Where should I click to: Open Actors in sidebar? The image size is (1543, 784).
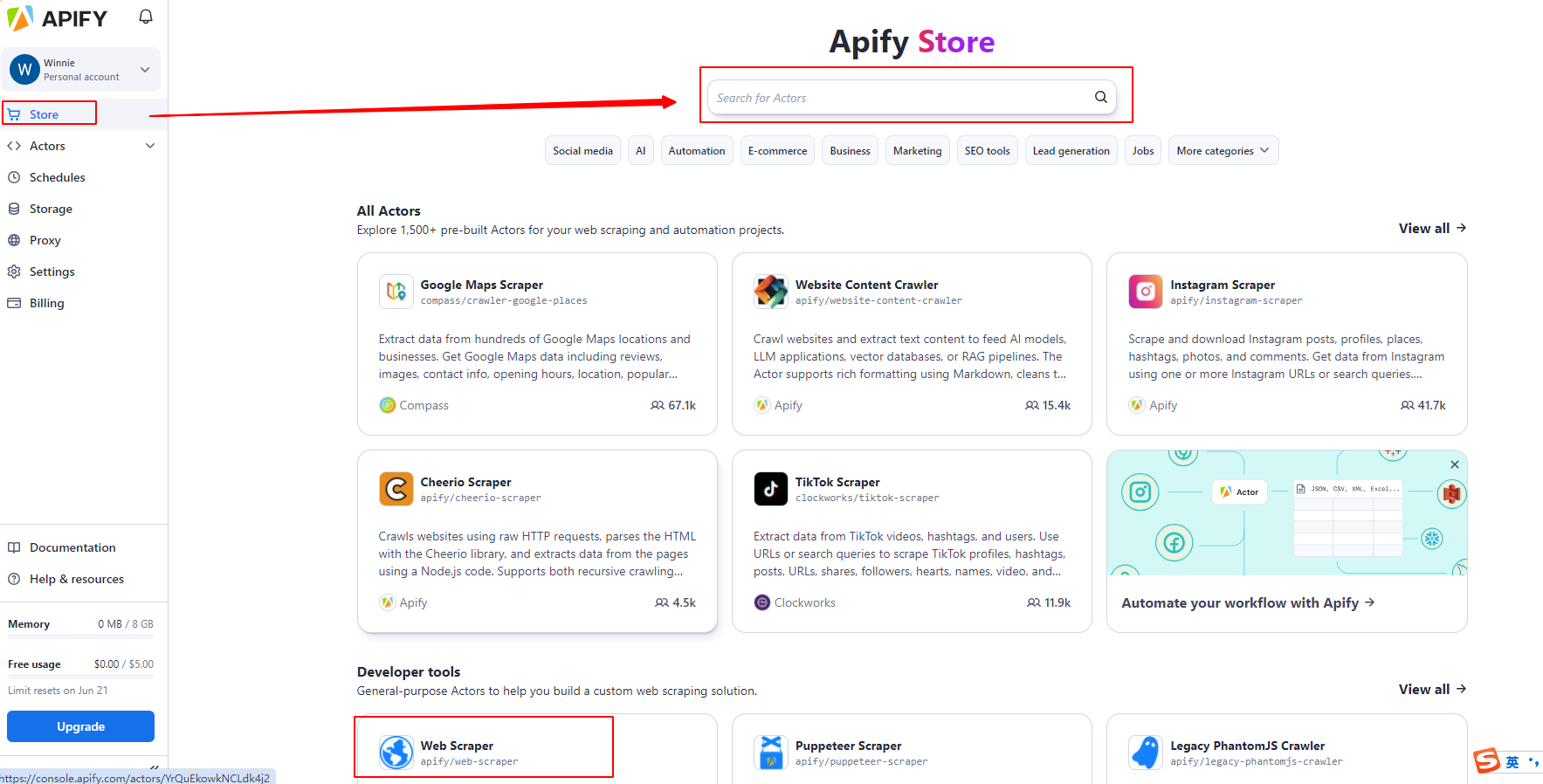click(x=47, y=146)
